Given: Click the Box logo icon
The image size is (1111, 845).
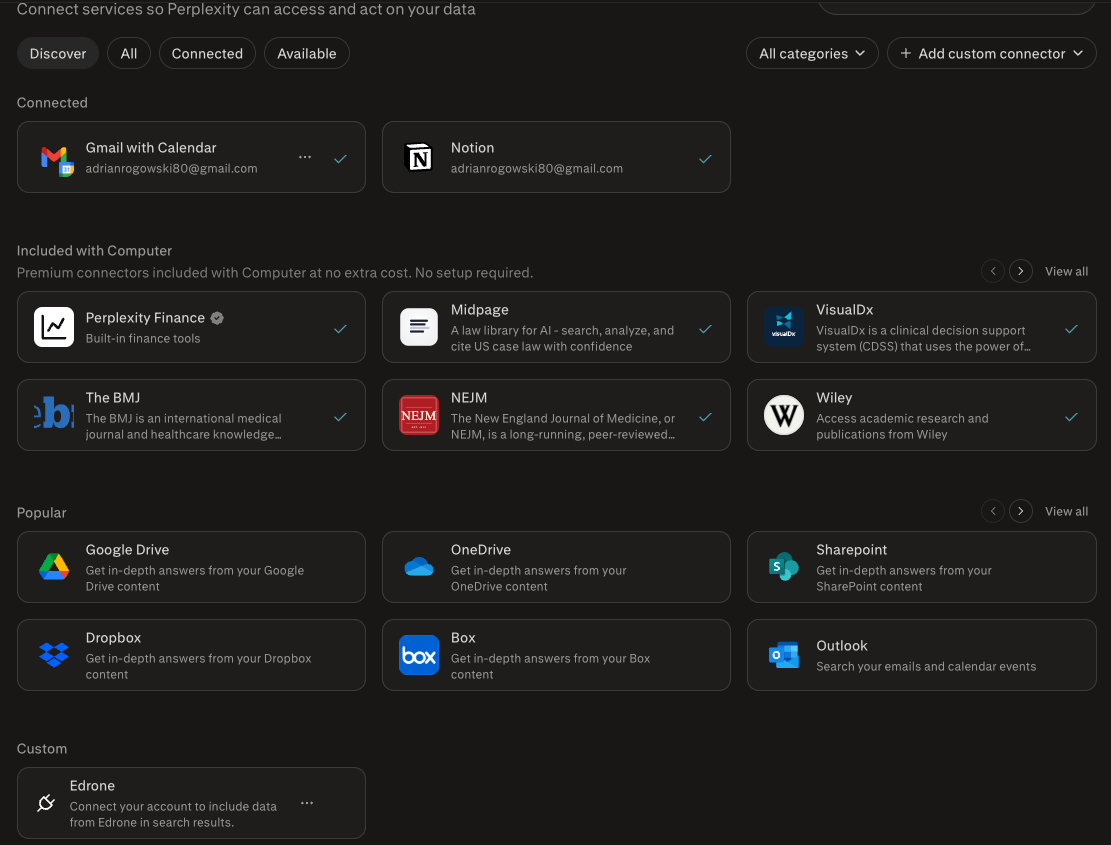Looking at the screenshot, I should tap(419, 654).
